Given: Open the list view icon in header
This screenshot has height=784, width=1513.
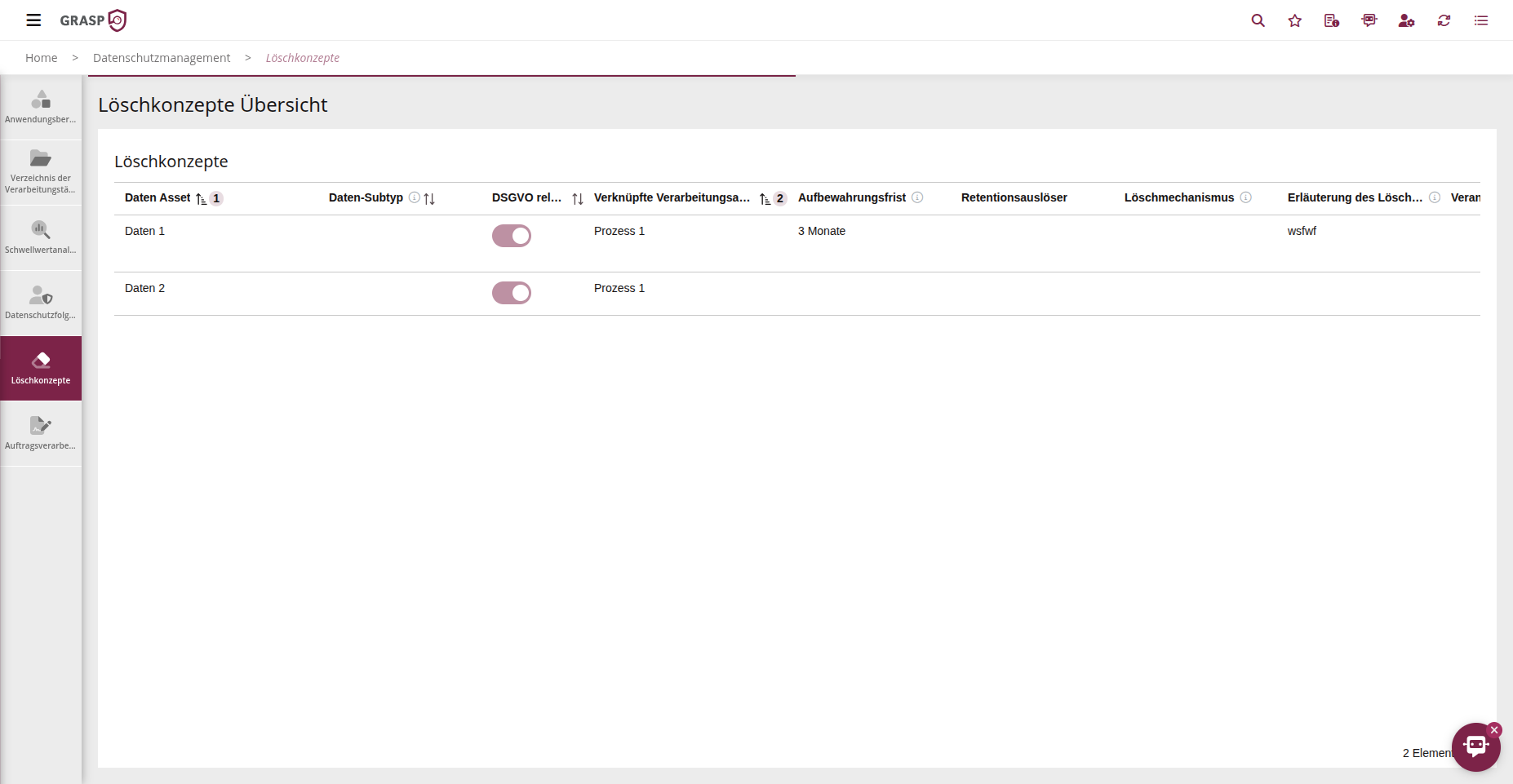Looking at the screenshot, I should [1480, 20].
